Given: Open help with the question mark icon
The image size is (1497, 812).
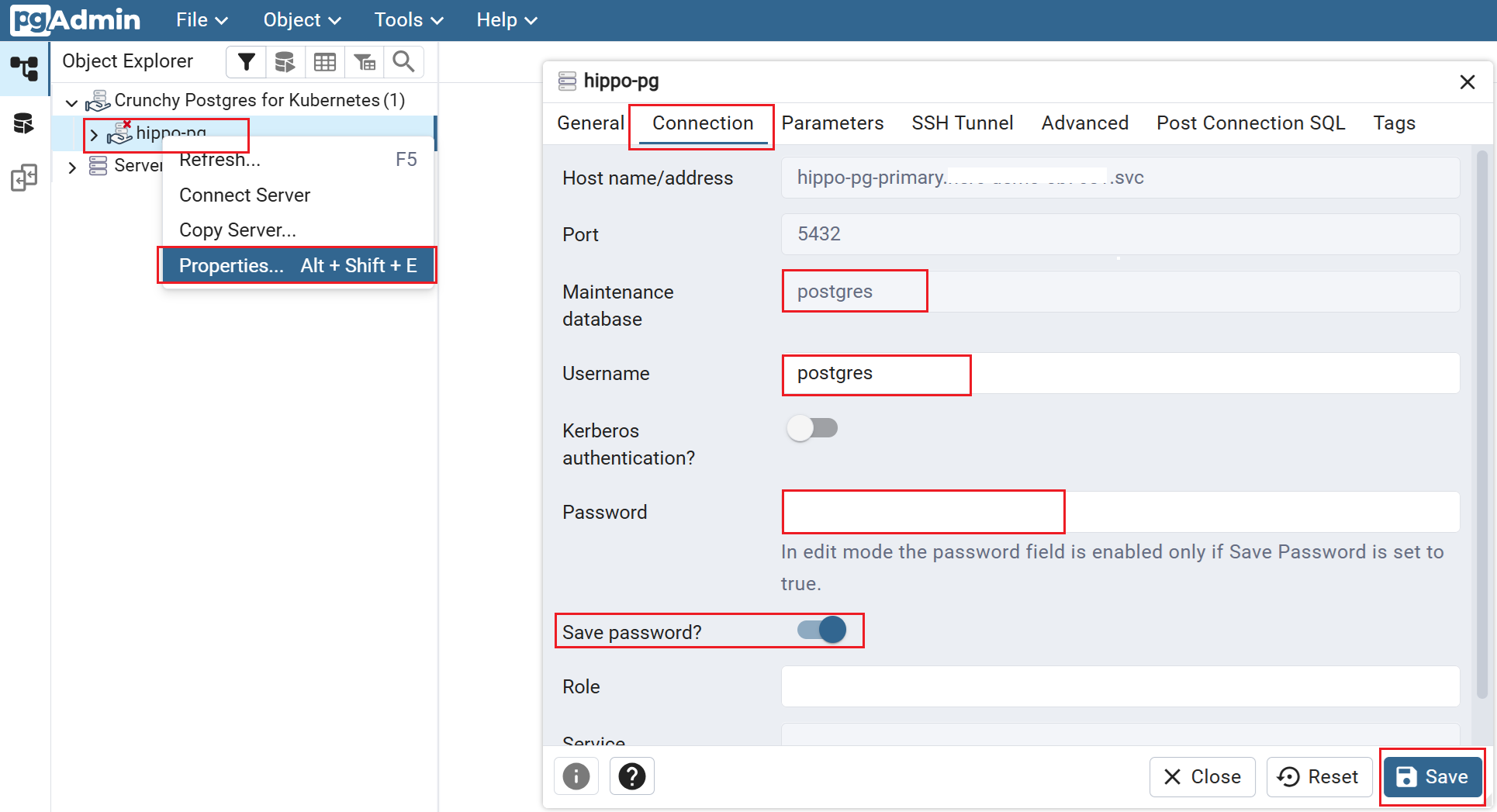Looking at the screenshot, I should (632, 776).
